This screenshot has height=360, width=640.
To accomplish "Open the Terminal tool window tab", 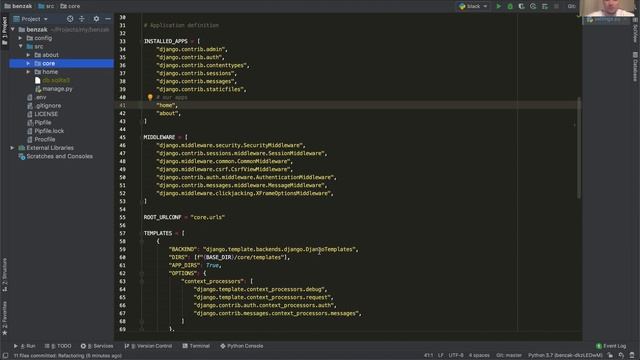I will [x=196, y=346].
